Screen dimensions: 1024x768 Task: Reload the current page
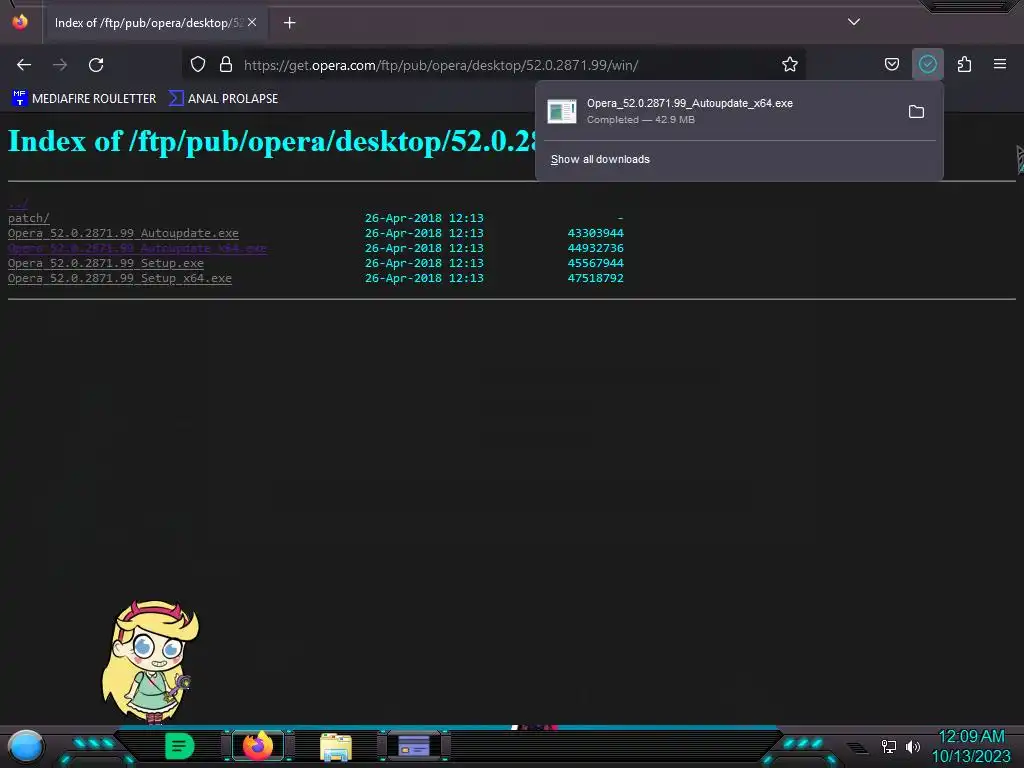coord(96,65)
